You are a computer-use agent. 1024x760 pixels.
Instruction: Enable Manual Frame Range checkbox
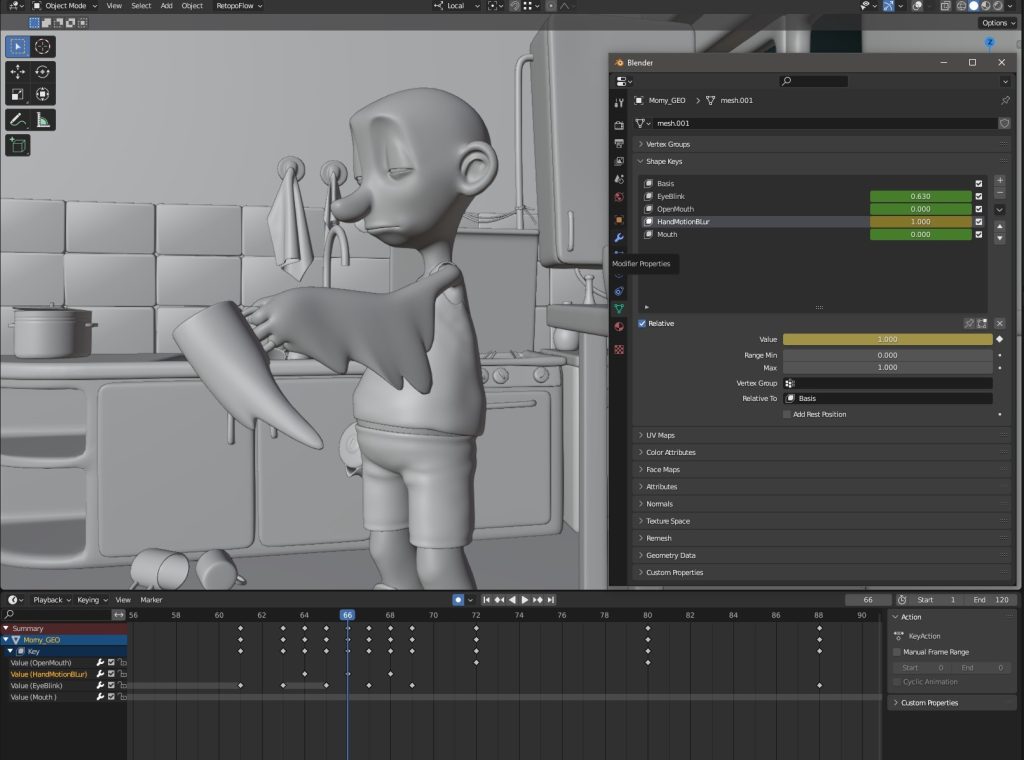pyautogui.click(x=897, y=652)
